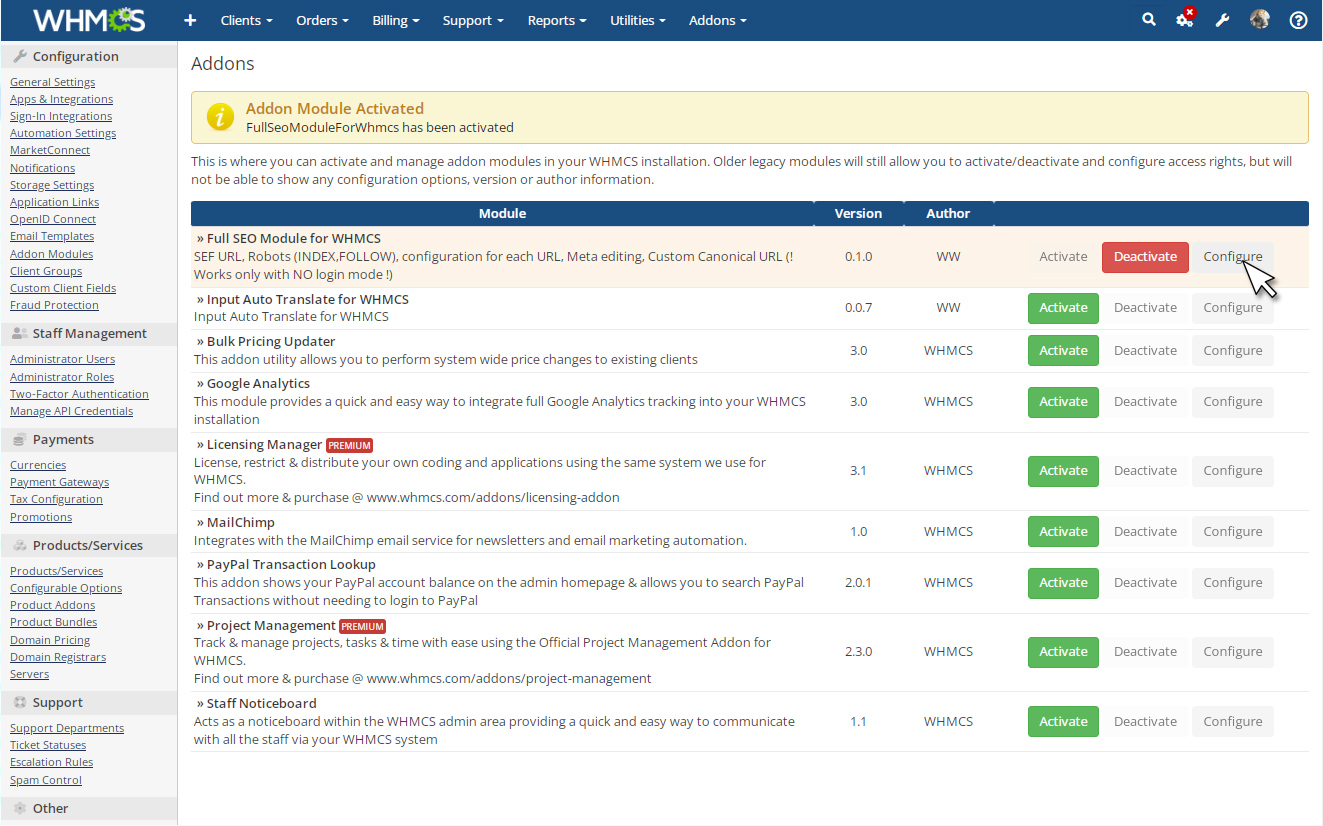1323x826 pixels.
Task: Open Spam Control link
Action: 46,780
